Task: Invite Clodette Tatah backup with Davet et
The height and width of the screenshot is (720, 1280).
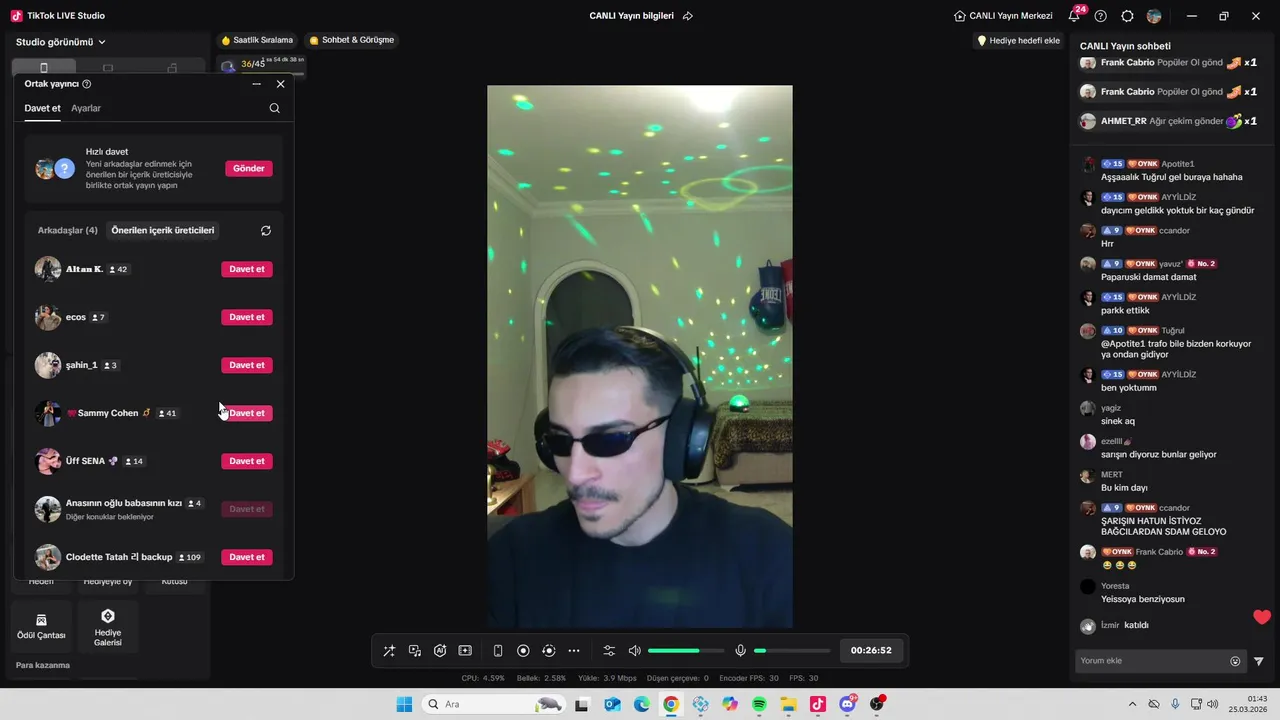Action: (247, 557)
